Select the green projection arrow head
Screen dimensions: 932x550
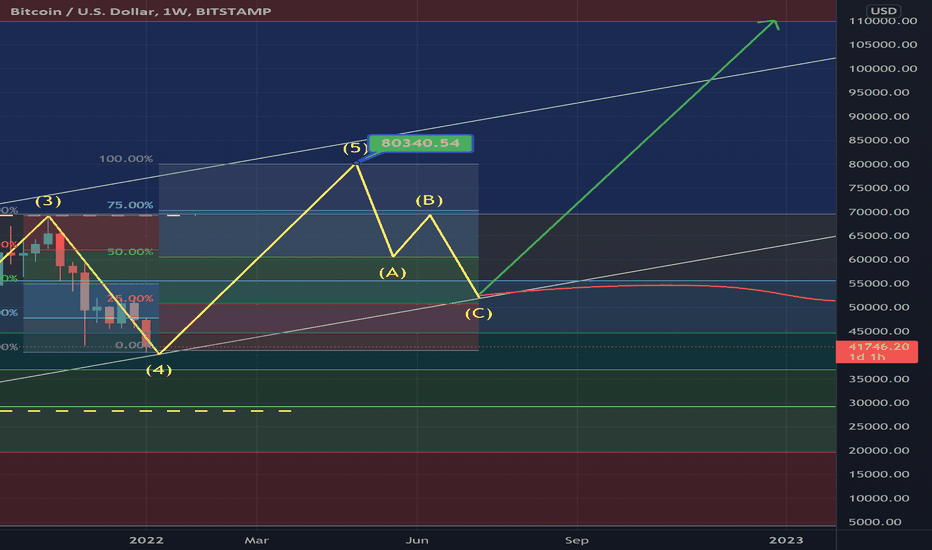[772, 24]
